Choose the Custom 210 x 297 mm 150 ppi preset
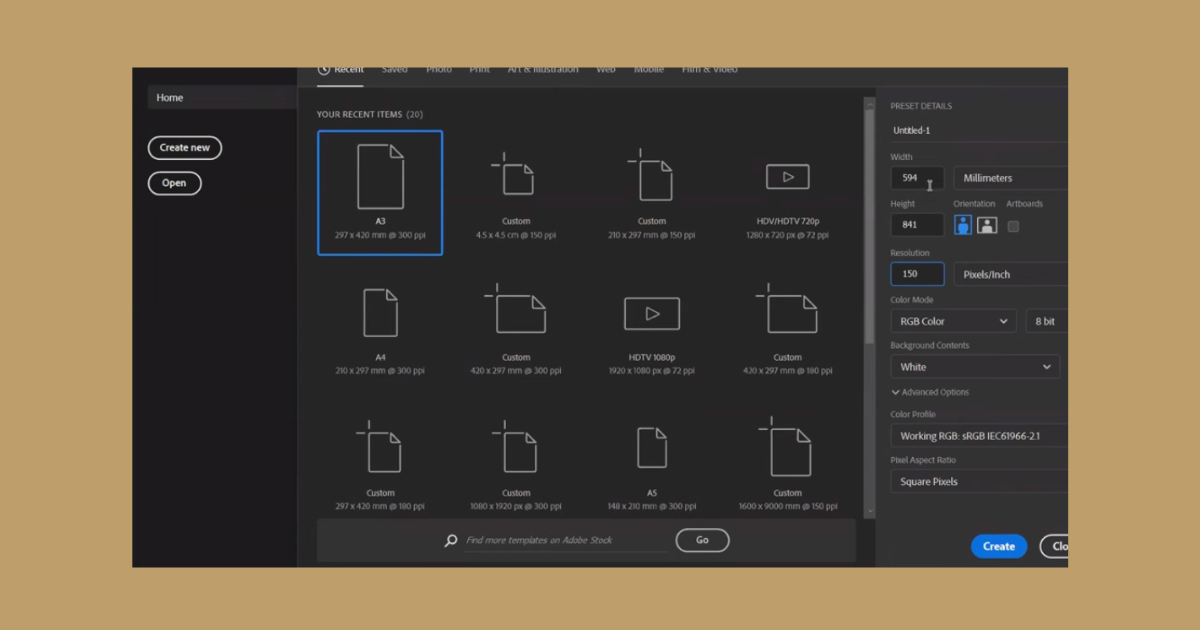This screenshot has height=630, width=1200. point(652,193)
